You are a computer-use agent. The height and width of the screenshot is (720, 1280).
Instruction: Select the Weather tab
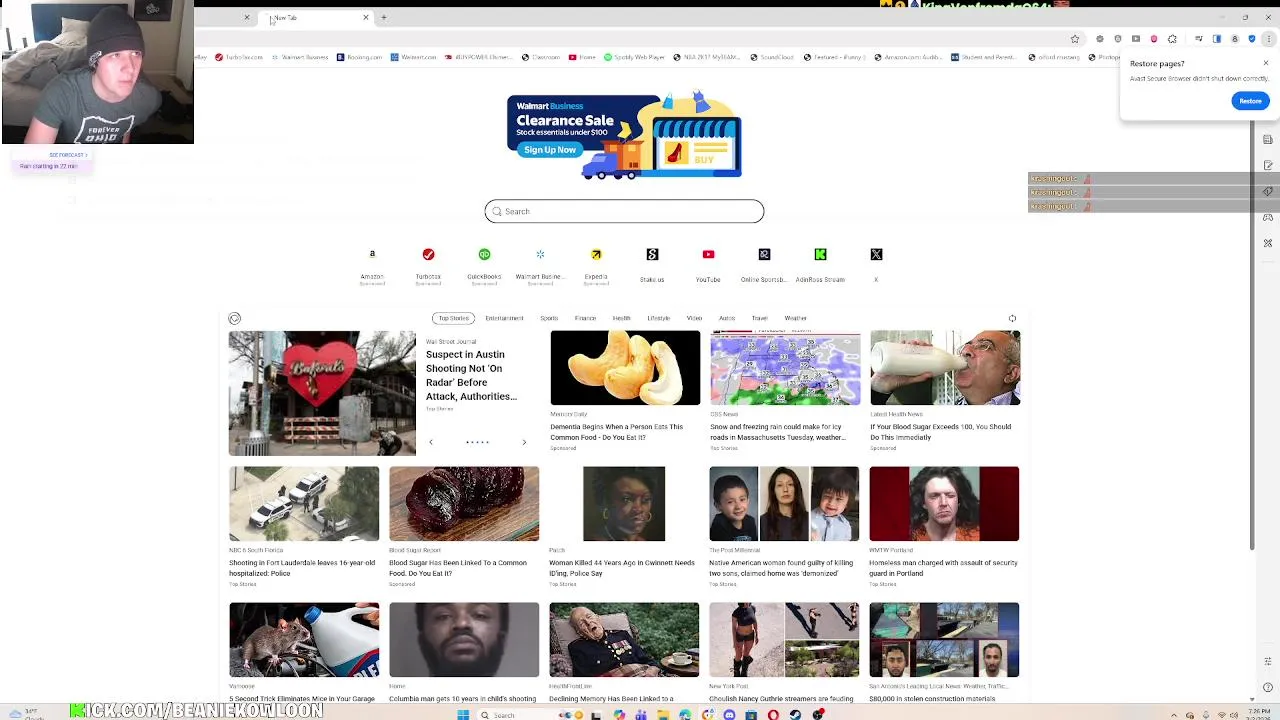(x=796, y=318)
